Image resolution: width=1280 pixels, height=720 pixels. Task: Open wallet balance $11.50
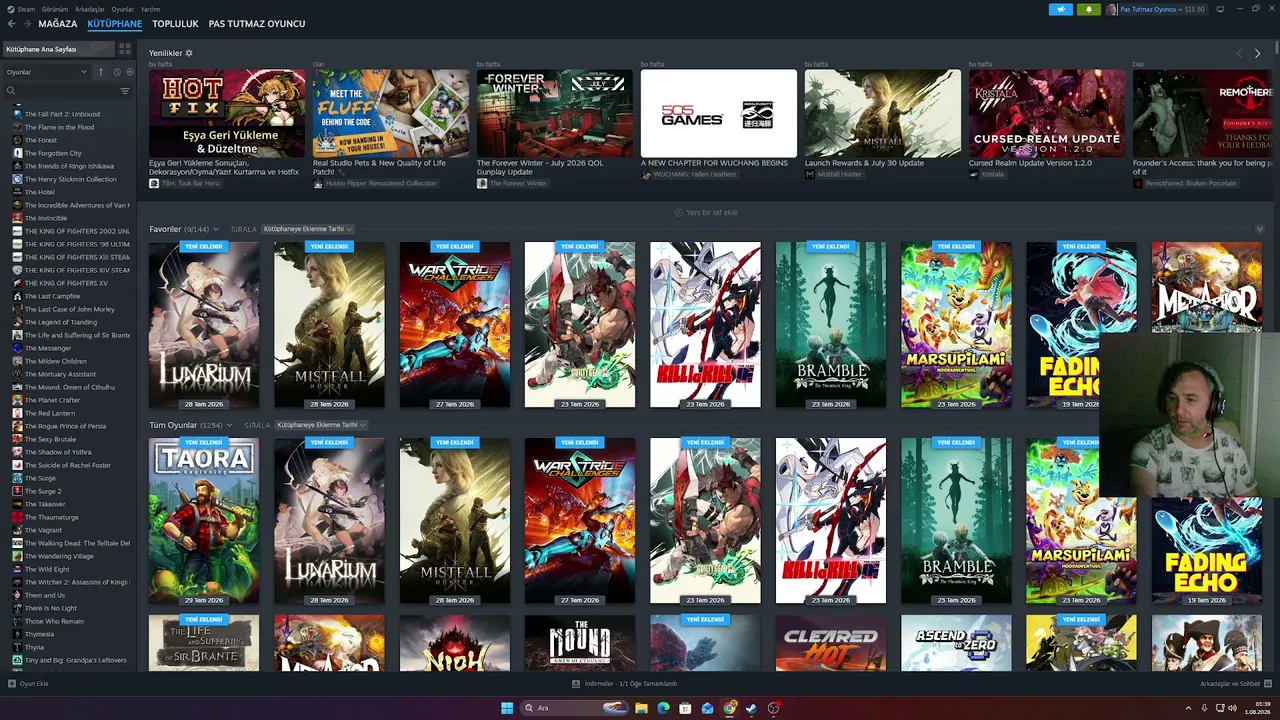1195,9
